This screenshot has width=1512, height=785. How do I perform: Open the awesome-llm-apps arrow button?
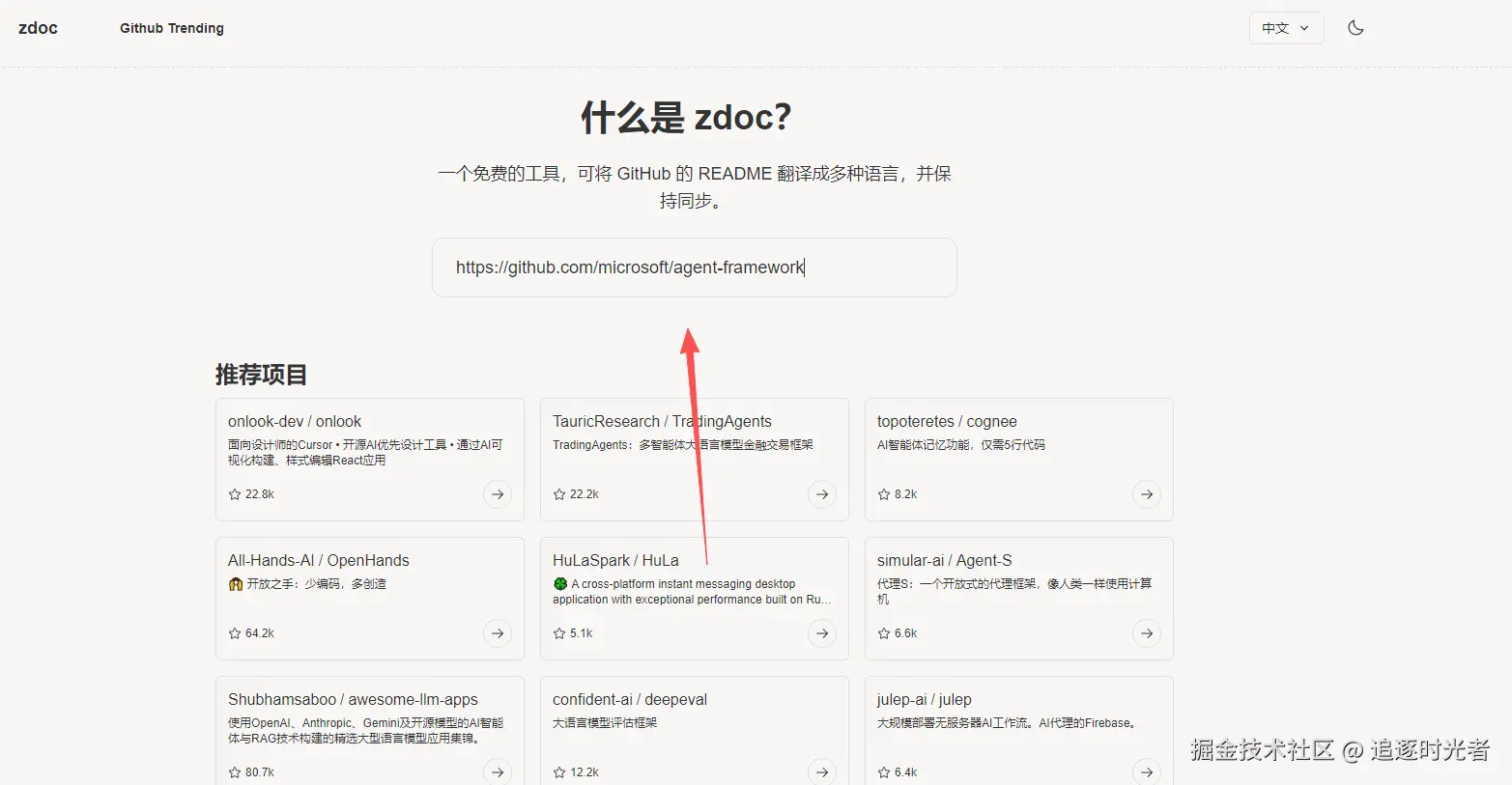click(x=498, y=772)
